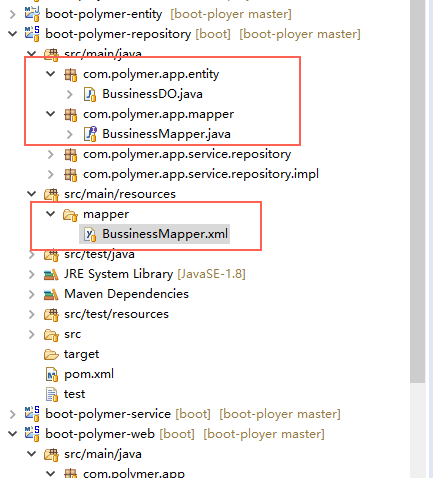433x478 pixels.
Task: Click the boot-polymer-service project icon
Action: 32,414
